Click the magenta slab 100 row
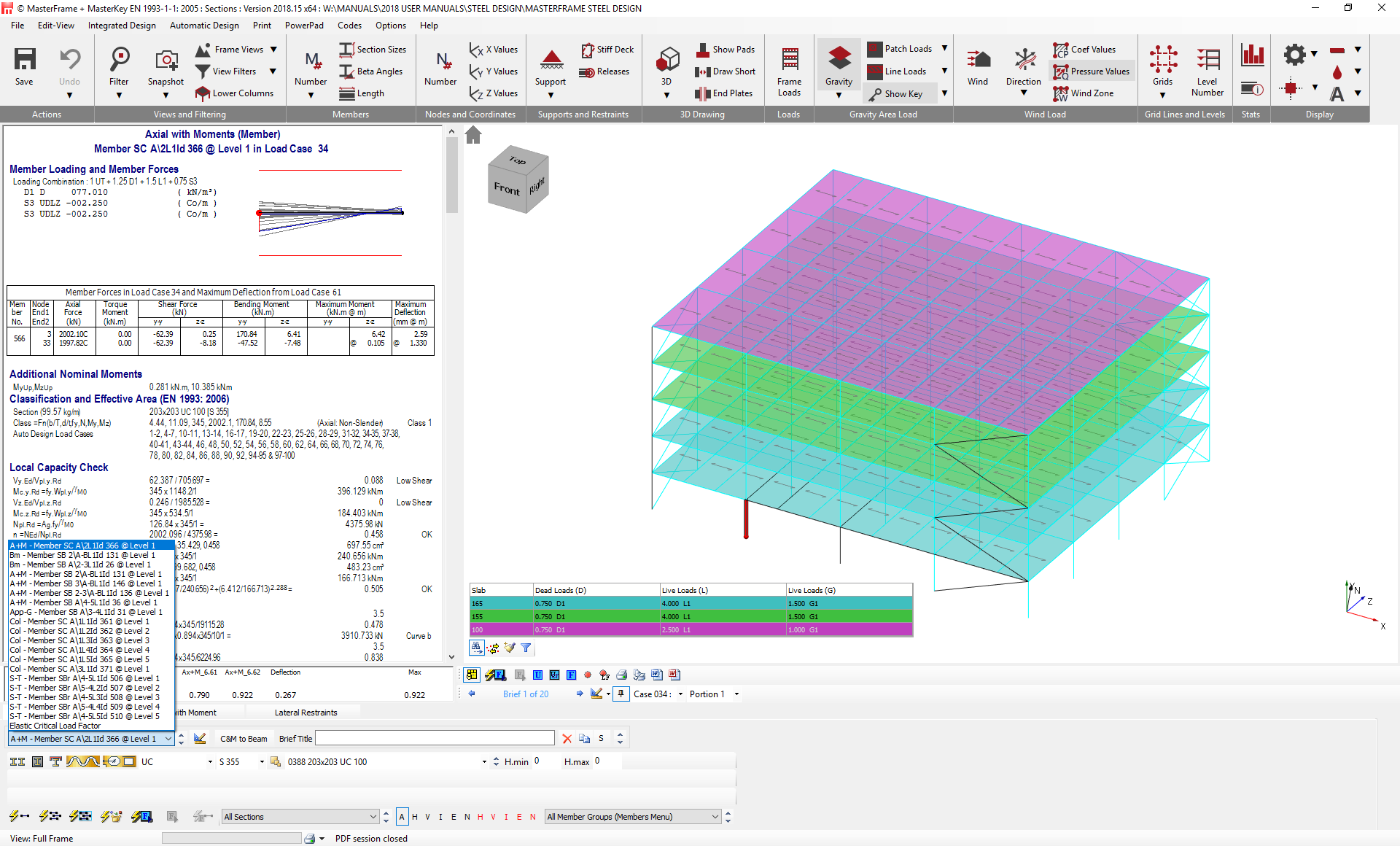 coord(691,629)
